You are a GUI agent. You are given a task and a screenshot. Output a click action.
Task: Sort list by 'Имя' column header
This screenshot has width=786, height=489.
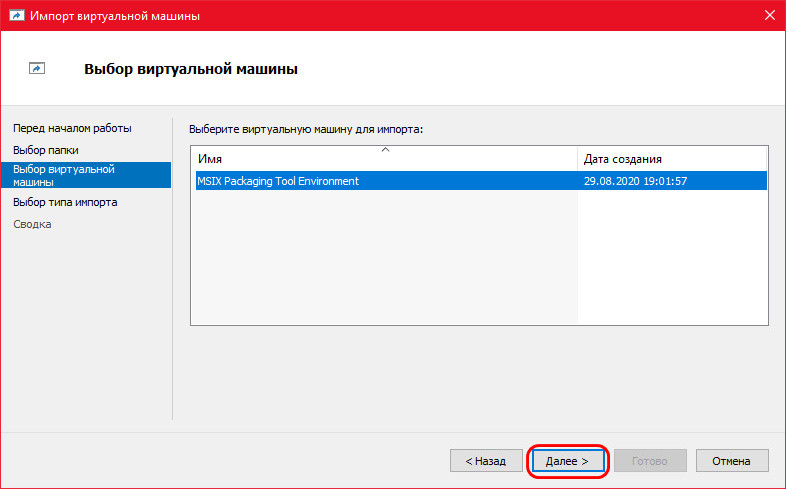[385, 159]
